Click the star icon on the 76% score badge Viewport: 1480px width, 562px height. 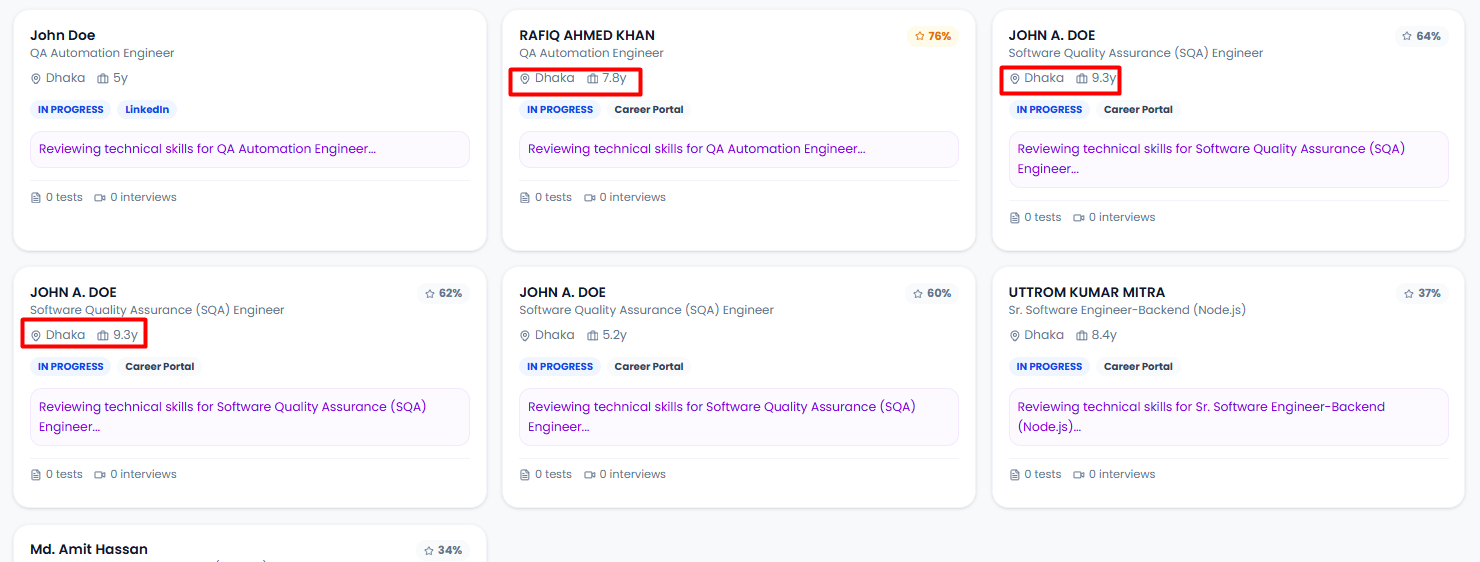click(920, 36)
